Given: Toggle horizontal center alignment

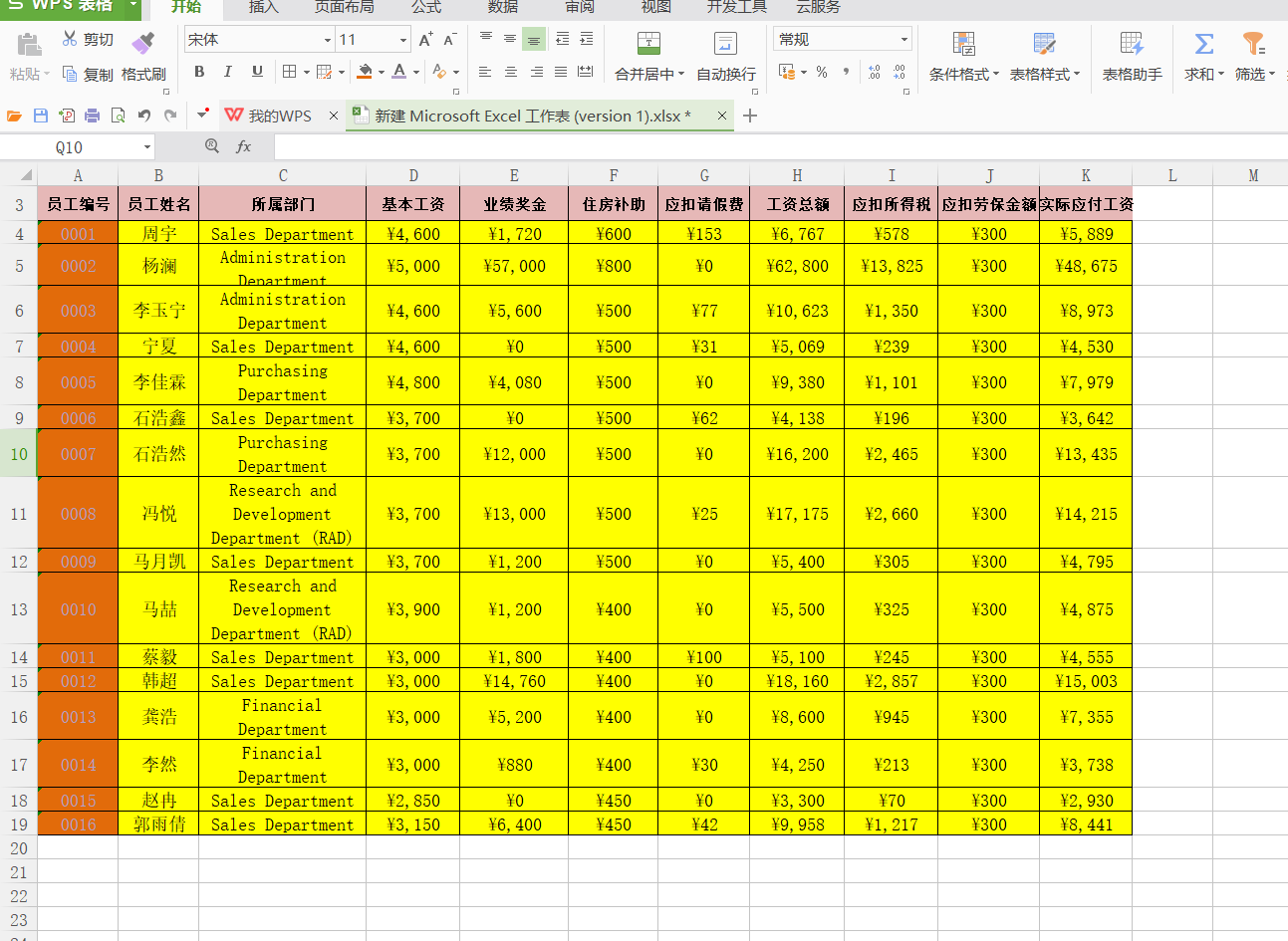Looking at the screenshot, I should tap(511, 72).
